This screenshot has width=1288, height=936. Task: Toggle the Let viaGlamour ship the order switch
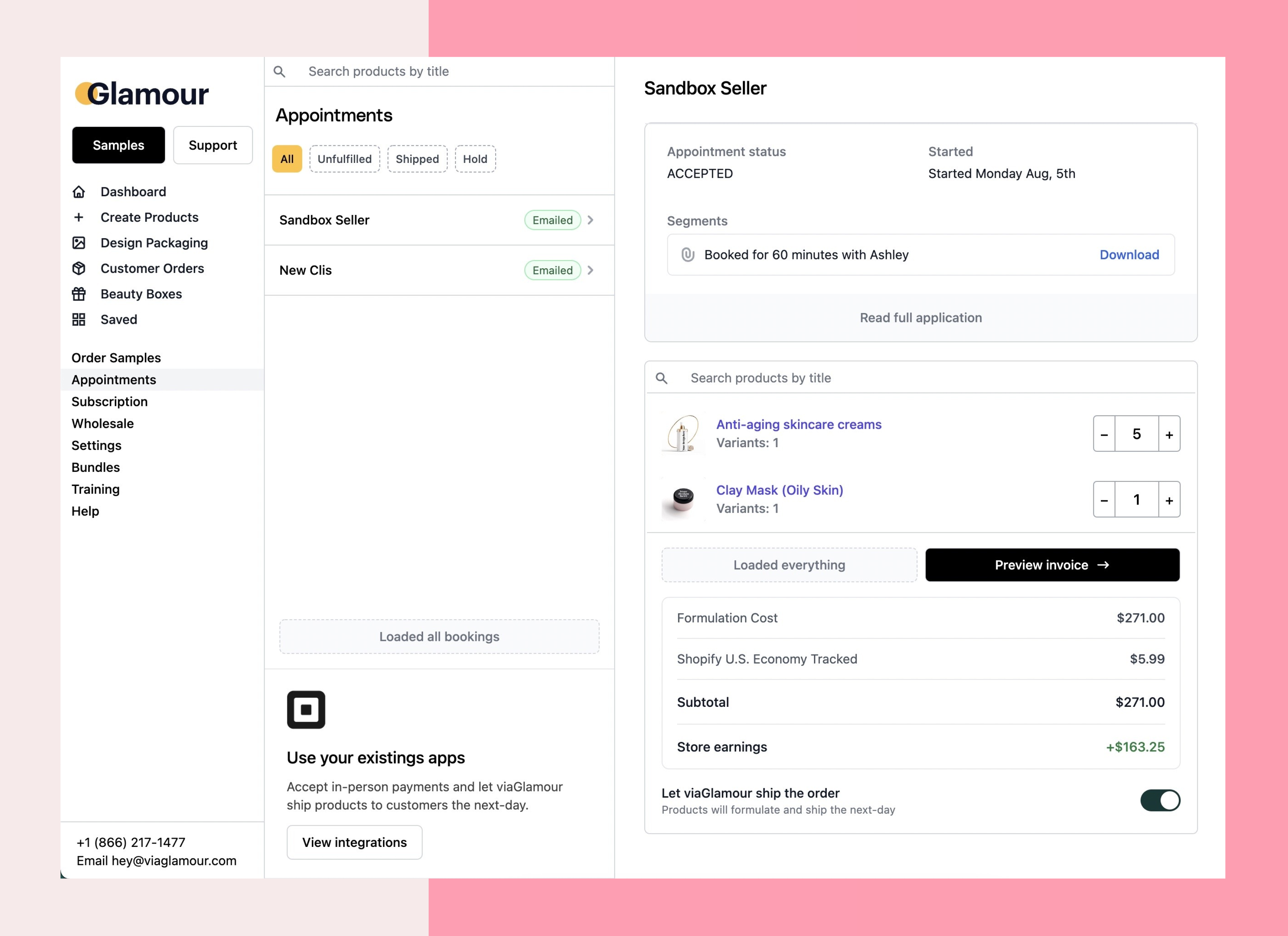point(1160,801)
